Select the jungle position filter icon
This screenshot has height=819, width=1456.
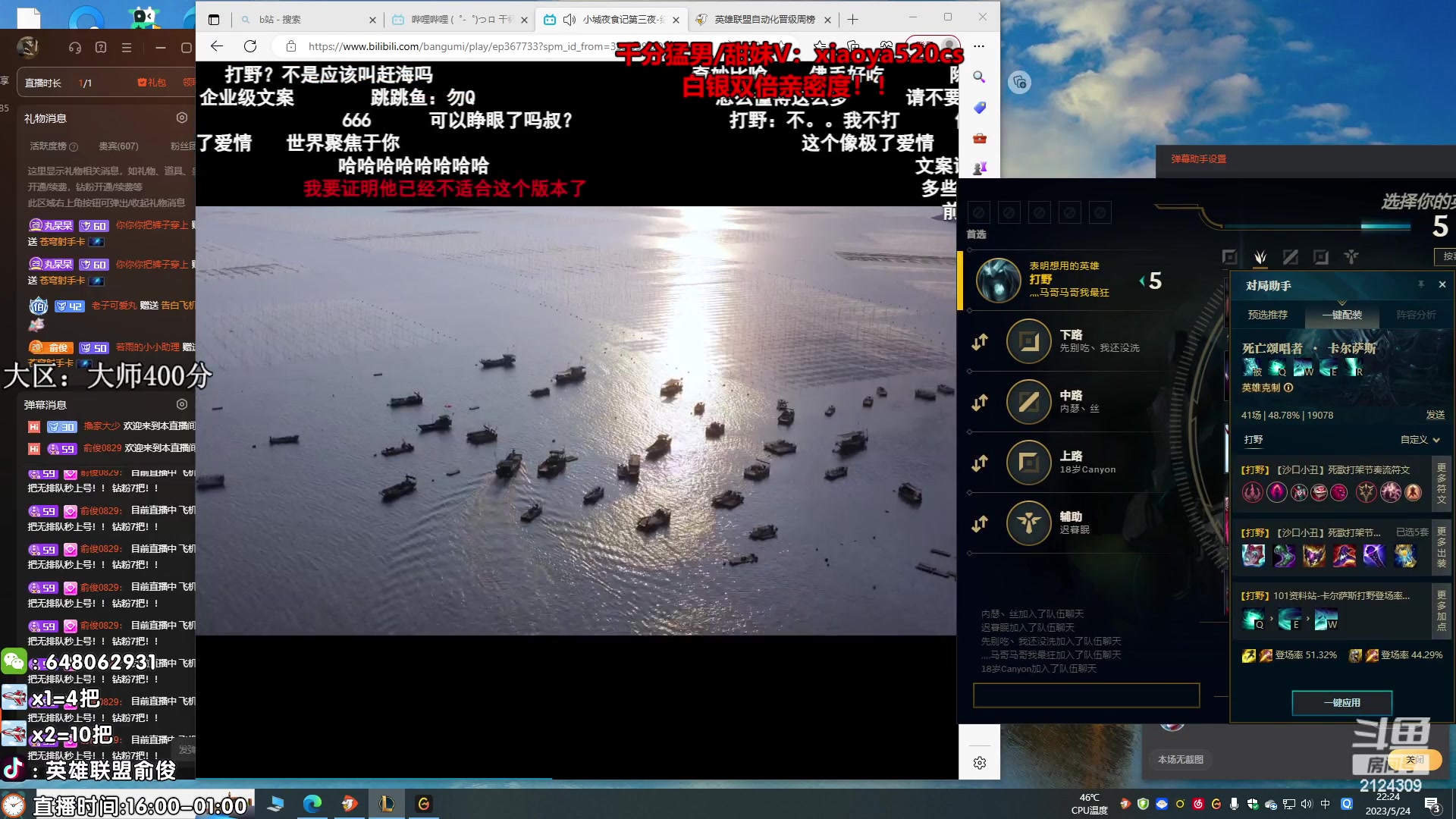click(1260, 257)
